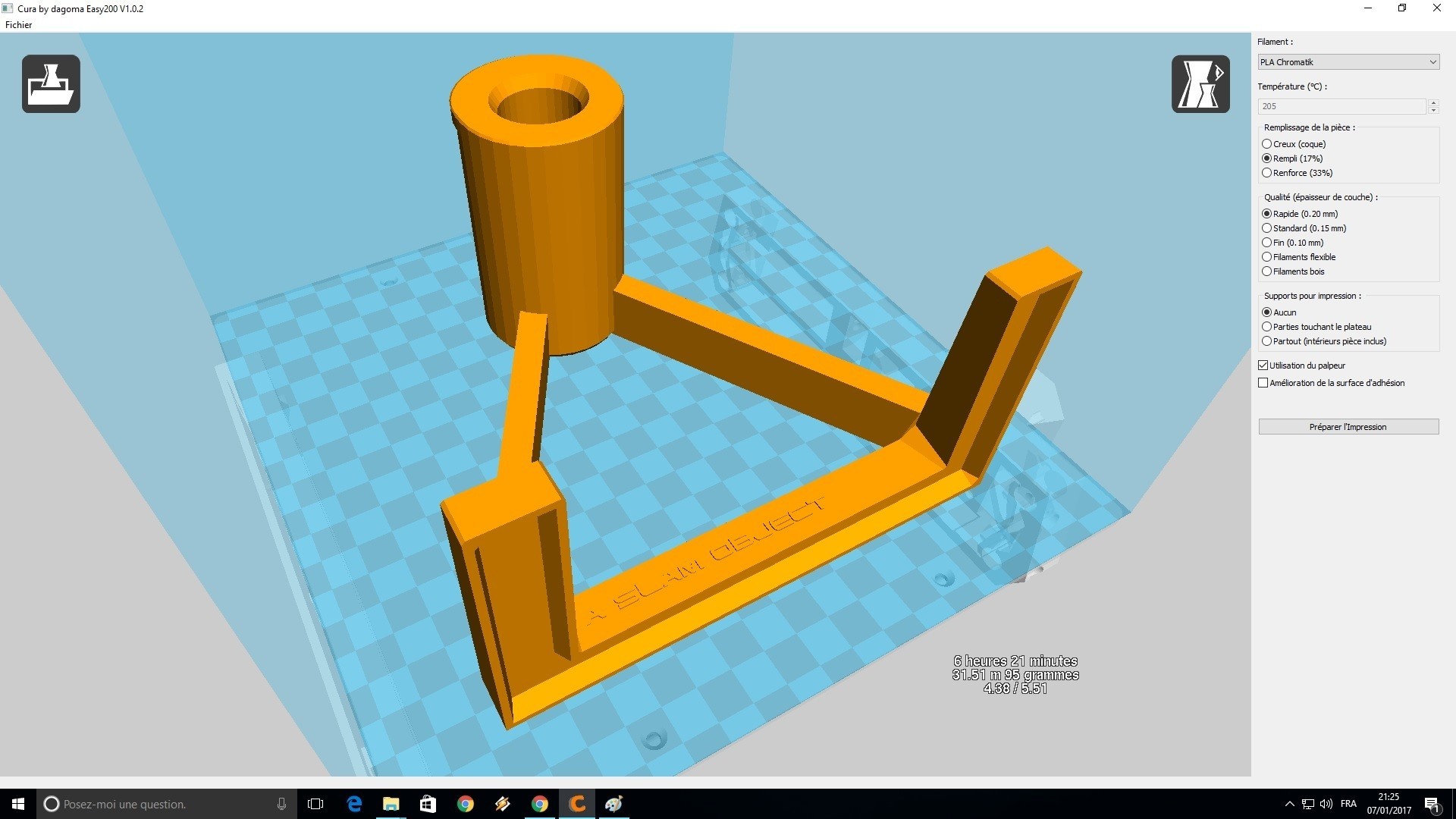
Task: Increase the temperature with the up arrow
Action: (x=1433, y=102)
